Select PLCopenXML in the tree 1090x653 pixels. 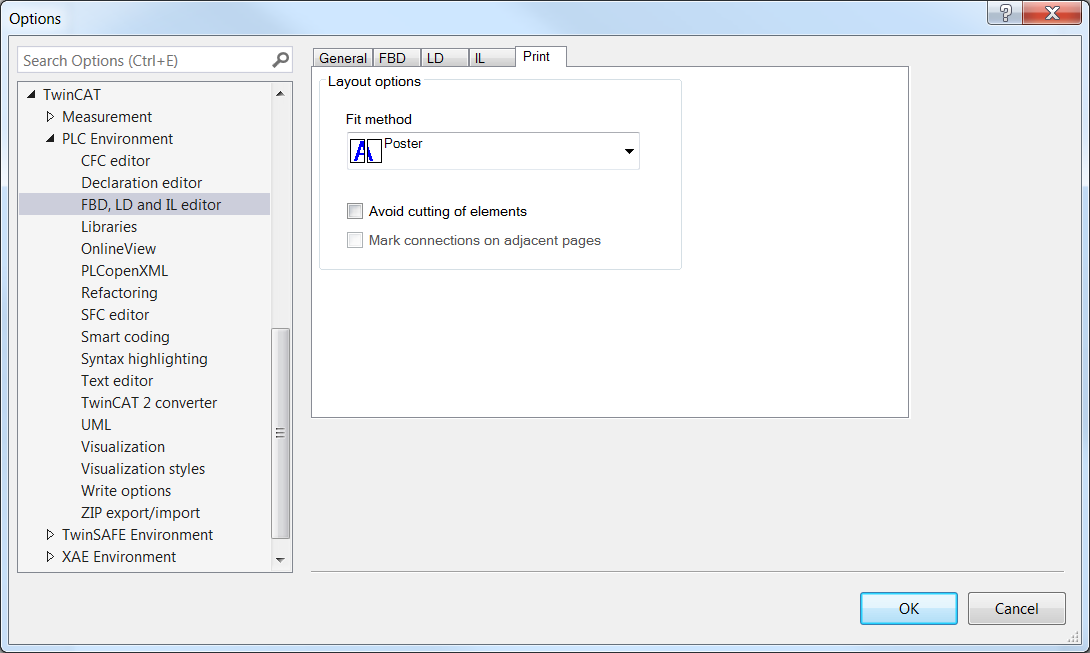click(124, 271)
